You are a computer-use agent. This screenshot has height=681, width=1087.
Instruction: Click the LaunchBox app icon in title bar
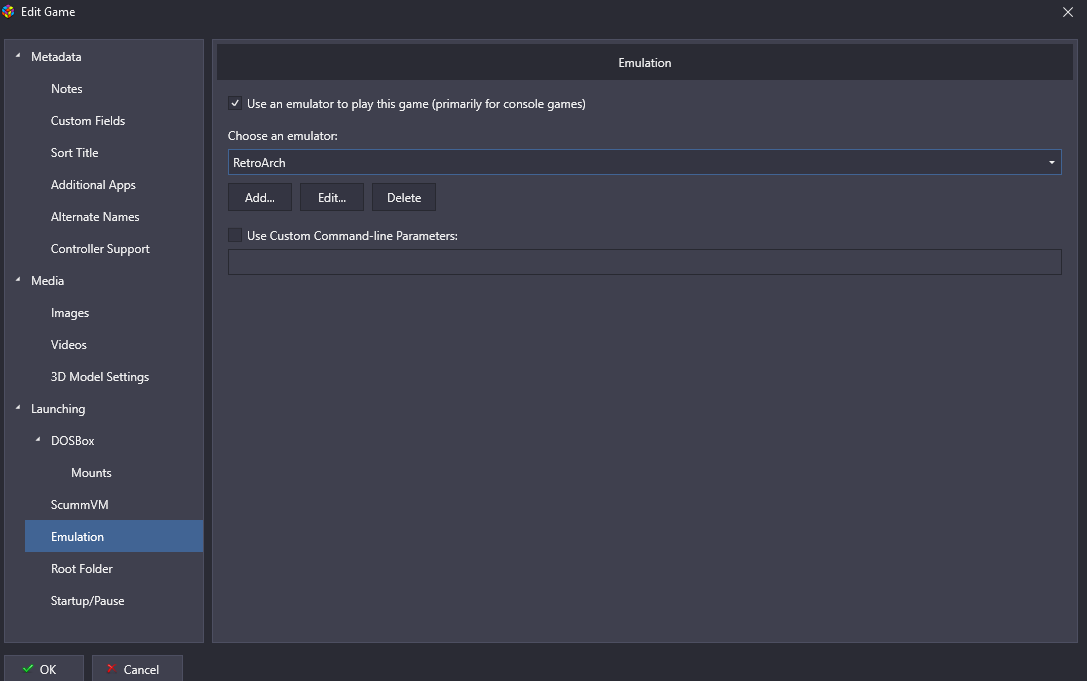coord(8,12)
